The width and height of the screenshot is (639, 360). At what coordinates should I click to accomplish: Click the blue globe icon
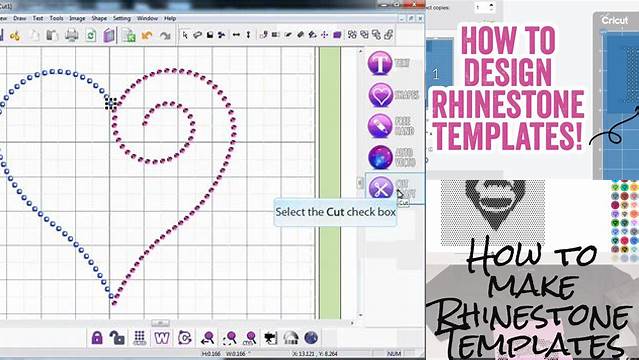(311, 338)
